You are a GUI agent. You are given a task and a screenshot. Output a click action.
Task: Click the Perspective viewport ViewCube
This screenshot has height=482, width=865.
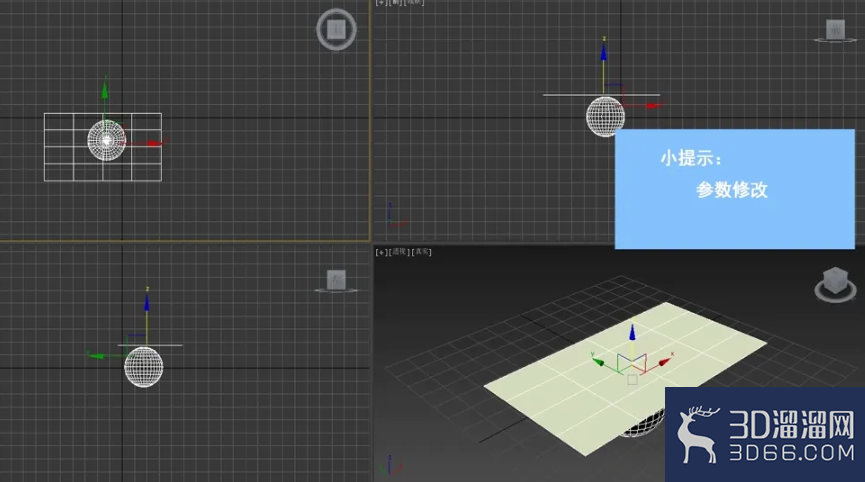point(835,280)
